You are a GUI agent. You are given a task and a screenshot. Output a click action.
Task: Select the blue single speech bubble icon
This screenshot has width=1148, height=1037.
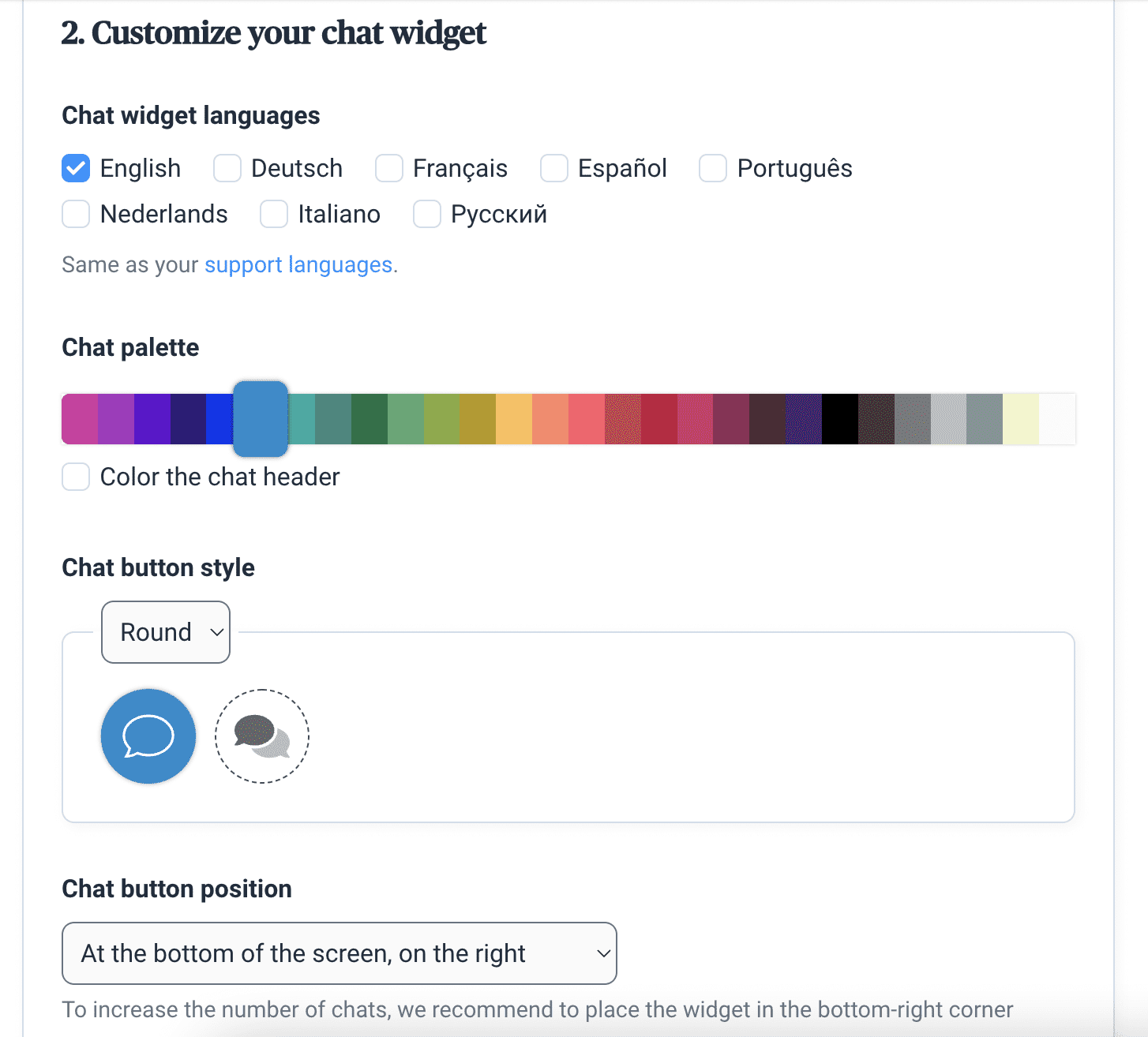[x=148, y=736]
